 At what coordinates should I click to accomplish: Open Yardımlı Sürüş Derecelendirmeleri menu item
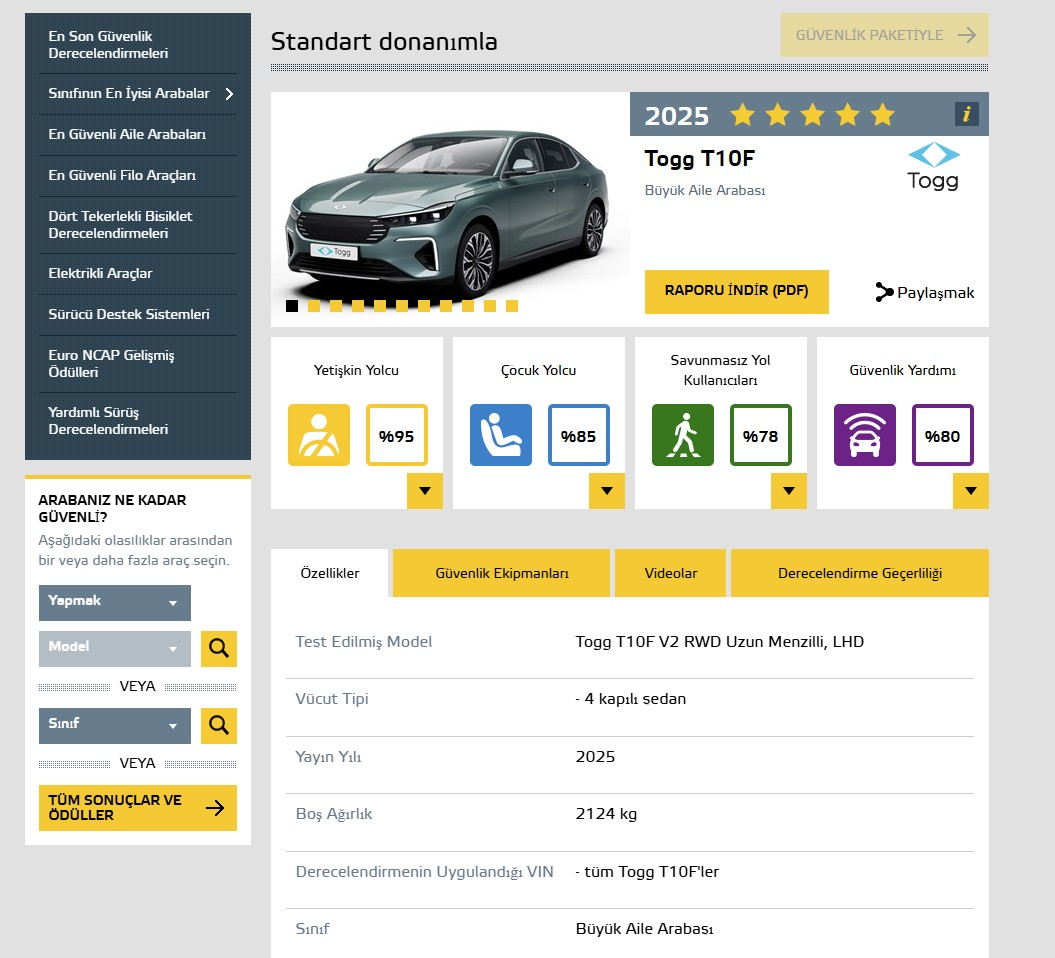click(x=138, y=421)
